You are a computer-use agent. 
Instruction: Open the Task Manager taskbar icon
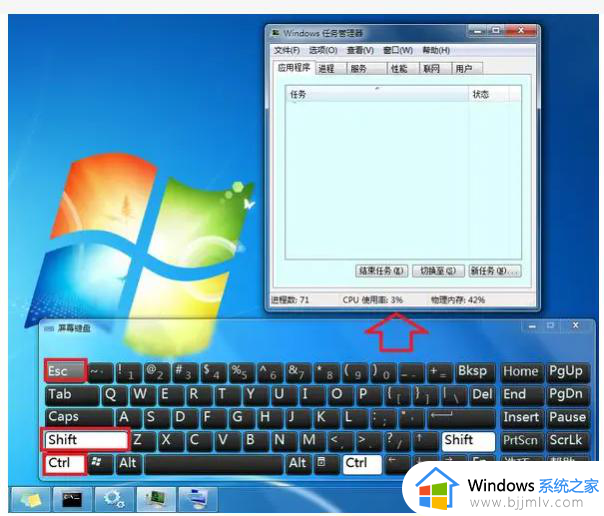(157, 499)
